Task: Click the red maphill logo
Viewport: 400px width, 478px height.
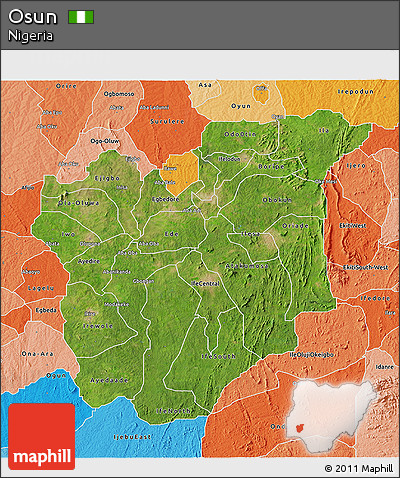Action: [42, 436]
